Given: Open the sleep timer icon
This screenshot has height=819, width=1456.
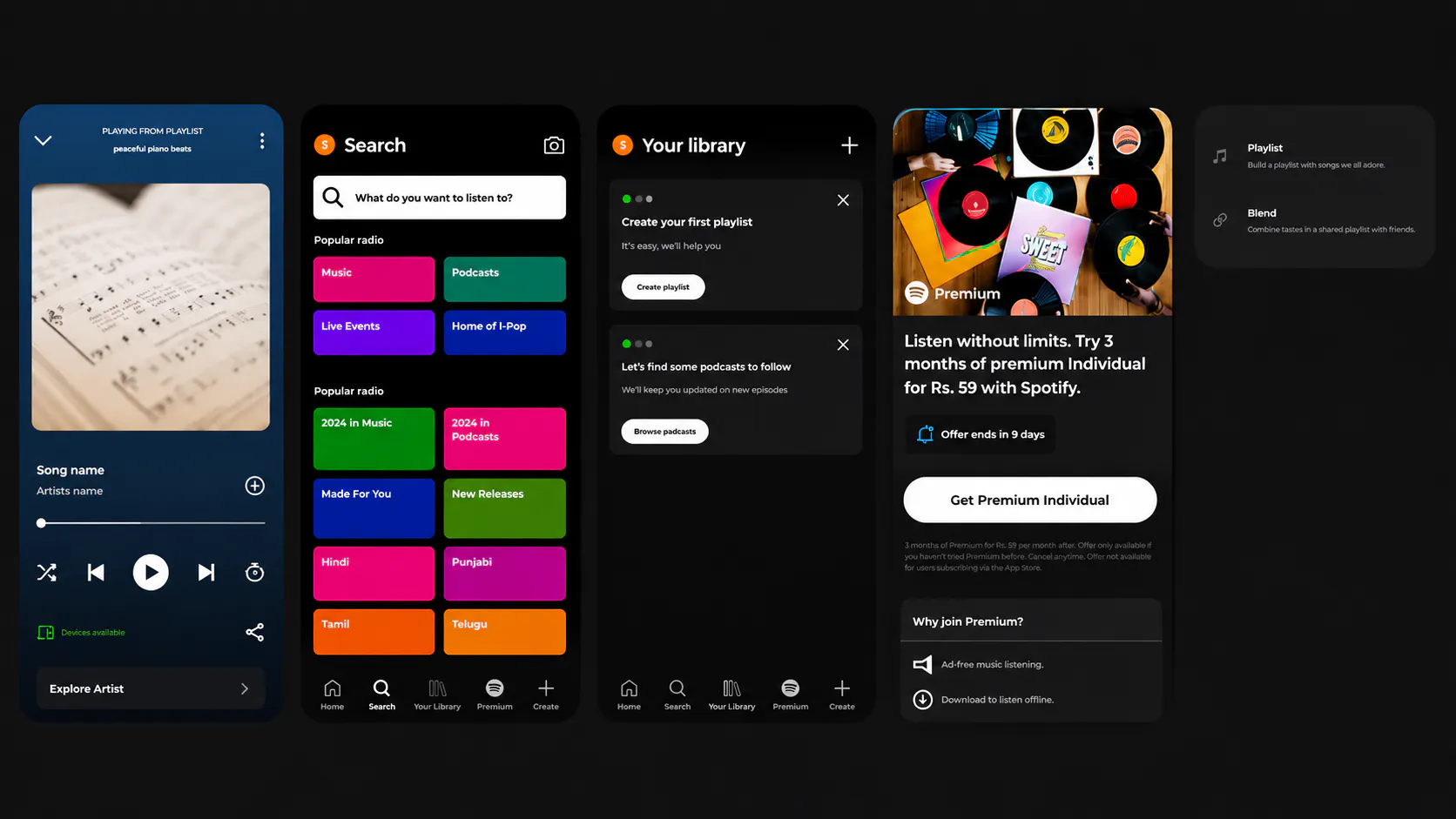Looking at the screenshot, I should coord(254,572).
